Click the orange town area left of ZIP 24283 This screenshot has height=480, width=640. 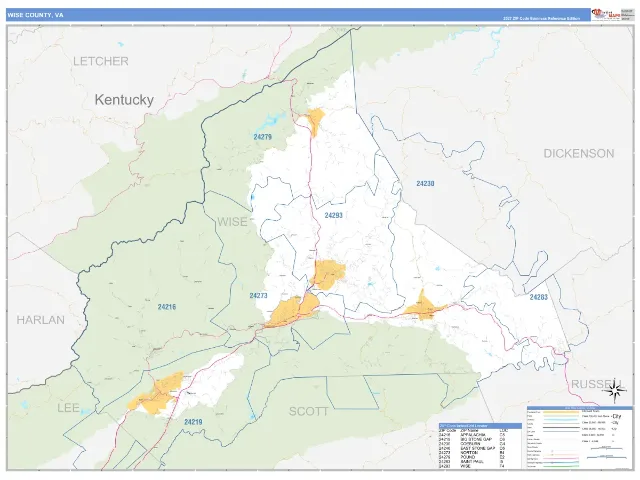click(x=424, y=307)
